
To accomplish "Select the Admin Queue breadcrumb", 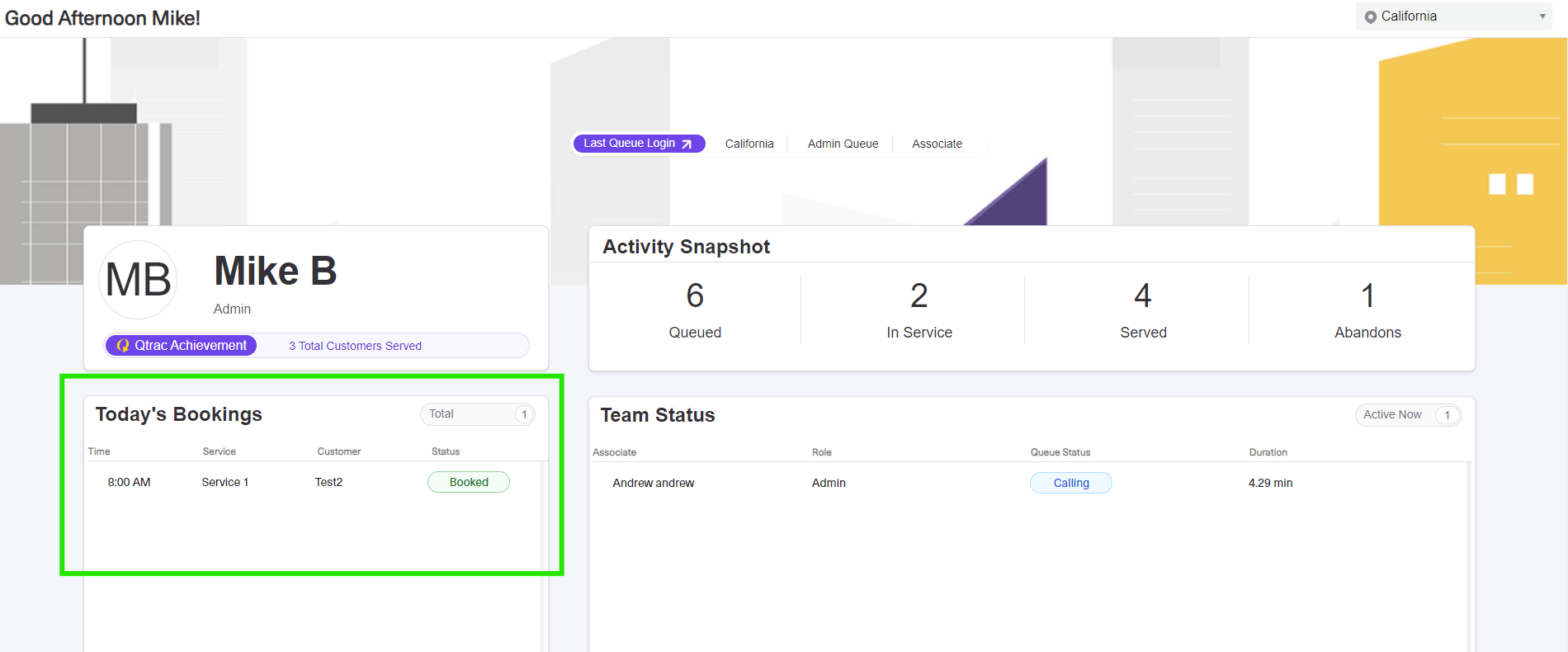I will click(x=843, y=144).
